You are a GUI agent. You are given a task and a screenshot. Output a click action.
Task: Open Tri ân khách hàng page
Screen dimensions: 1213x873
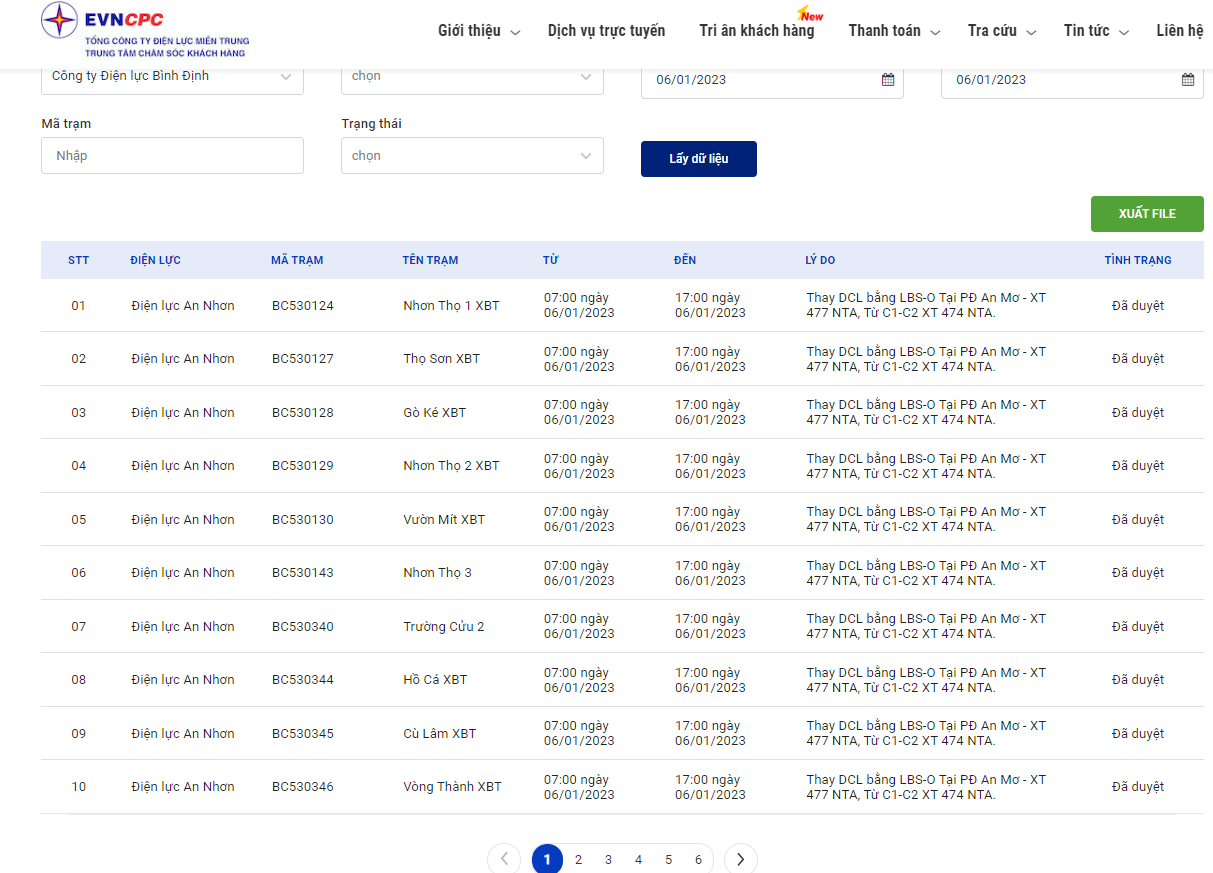[756, 31]
